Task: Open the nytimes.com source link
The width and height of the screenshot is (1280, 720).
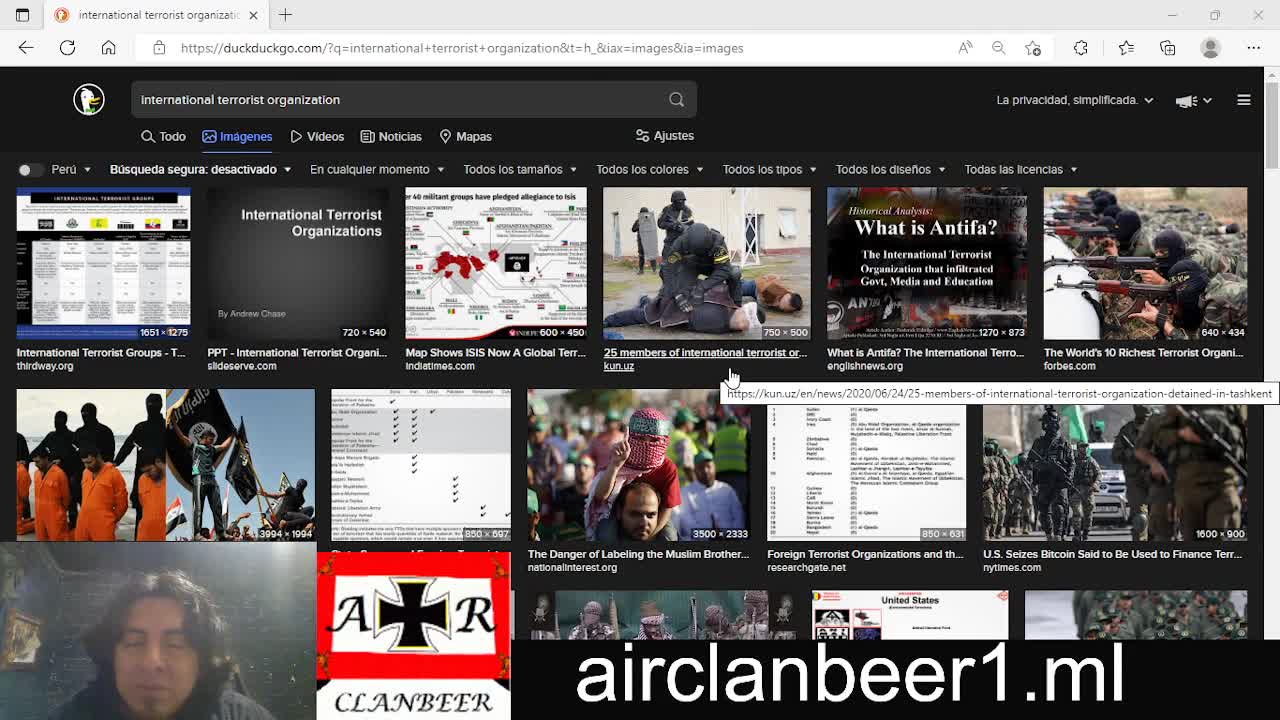Action: [x=1012, y=568]
